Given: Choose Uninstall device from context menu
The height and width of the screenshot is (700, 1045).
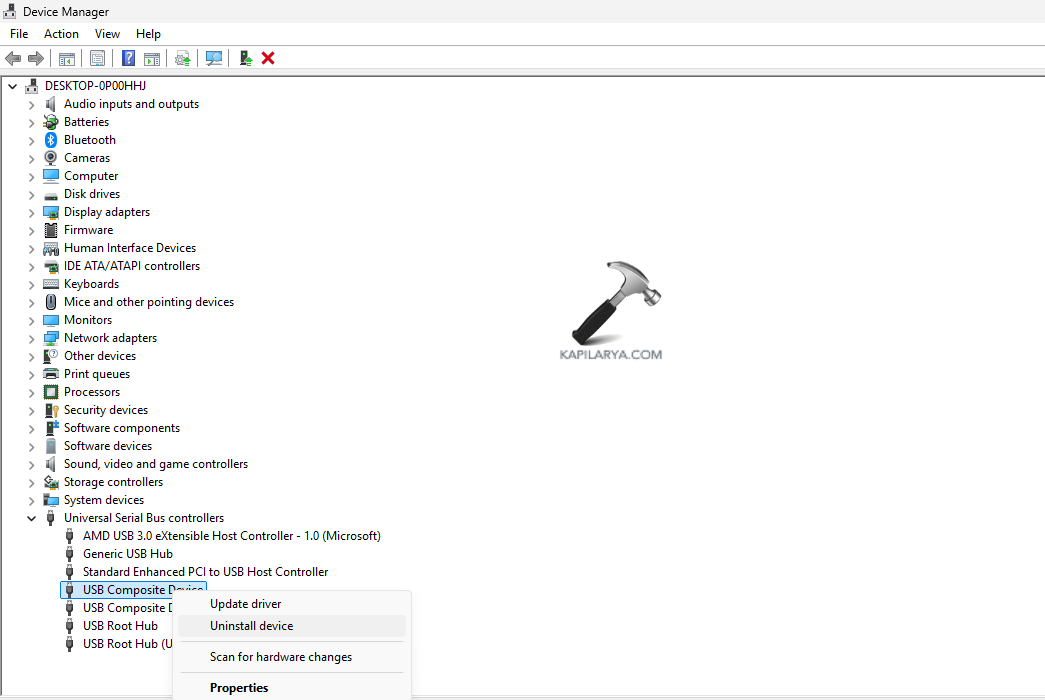Looking at the screenshot, I should click(252, 626).
